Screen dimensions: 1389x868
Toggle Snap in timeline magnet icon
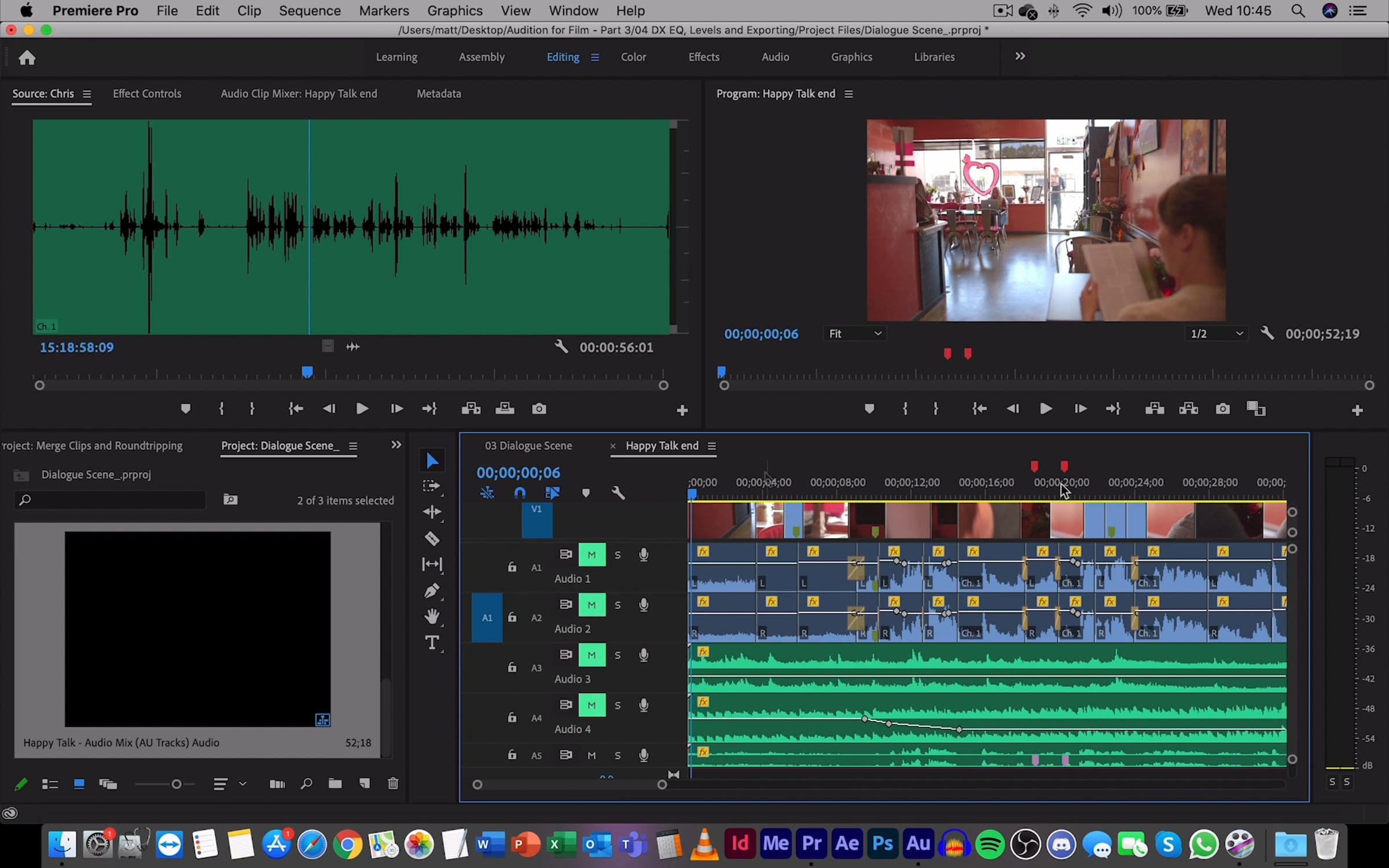click(520, 493)
